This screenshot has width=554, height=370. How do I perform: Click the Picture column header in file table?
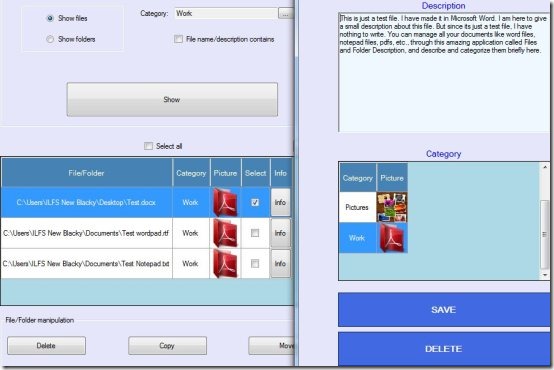tap(225, 173)
